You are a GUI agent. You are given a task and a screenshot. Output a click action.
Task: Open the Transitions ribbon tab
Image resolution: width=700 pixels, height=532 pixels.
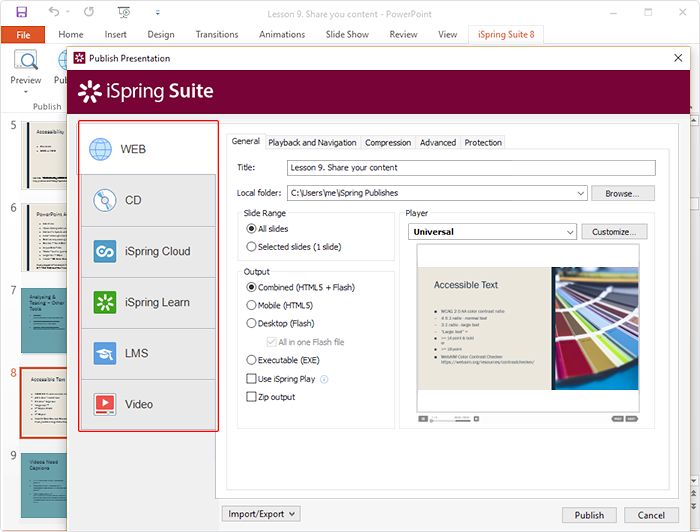tap(217, 34)
